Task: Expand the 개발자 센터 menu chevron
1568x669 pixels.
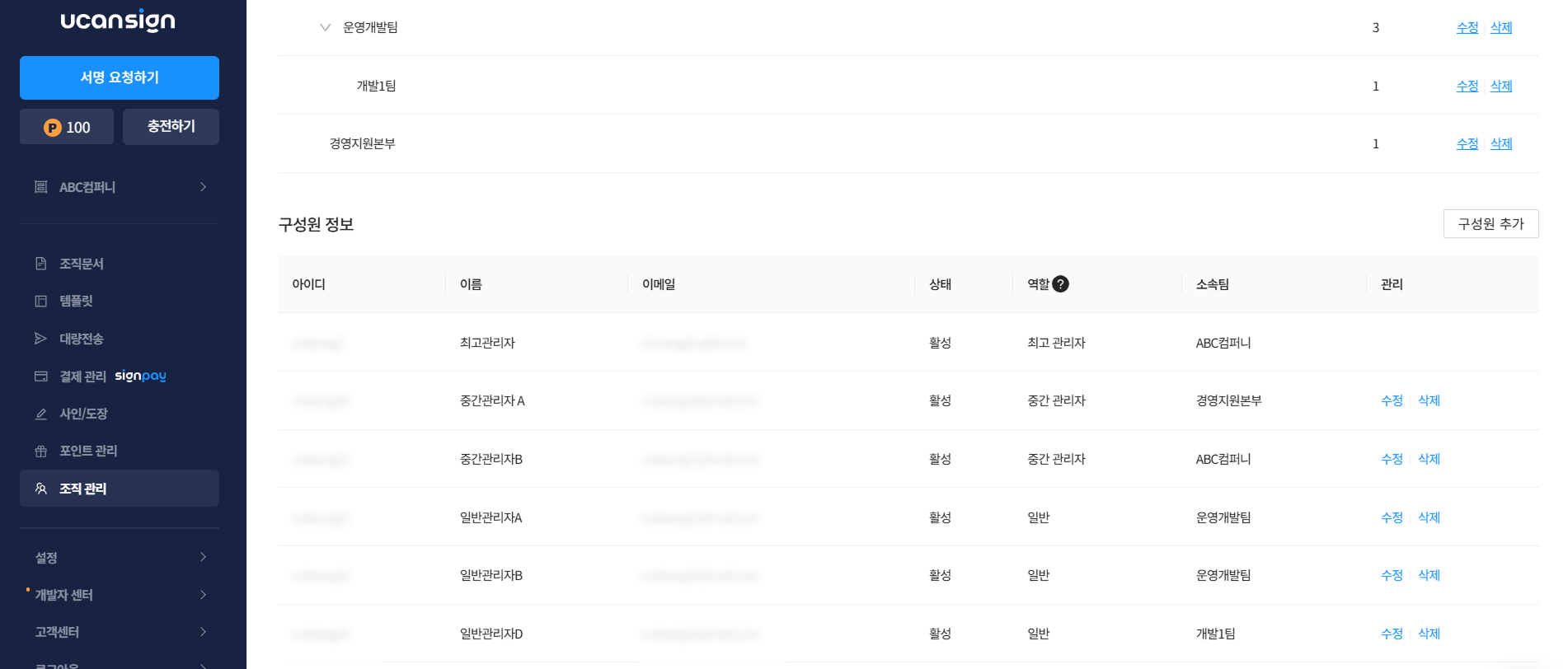Action: 203,595
